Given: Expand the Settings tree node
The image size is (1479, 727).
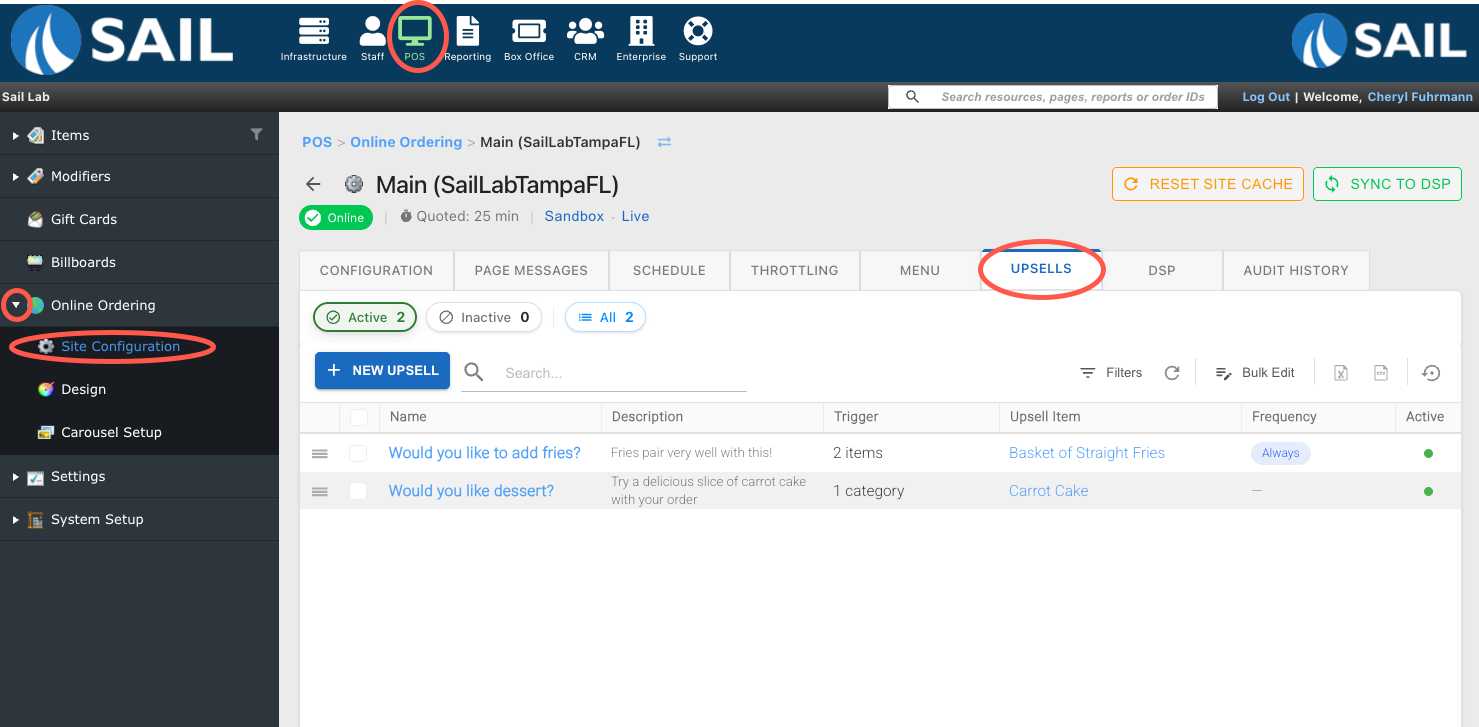Looking at the screenshot, I should pyautogui.click(x=16, y=477).
